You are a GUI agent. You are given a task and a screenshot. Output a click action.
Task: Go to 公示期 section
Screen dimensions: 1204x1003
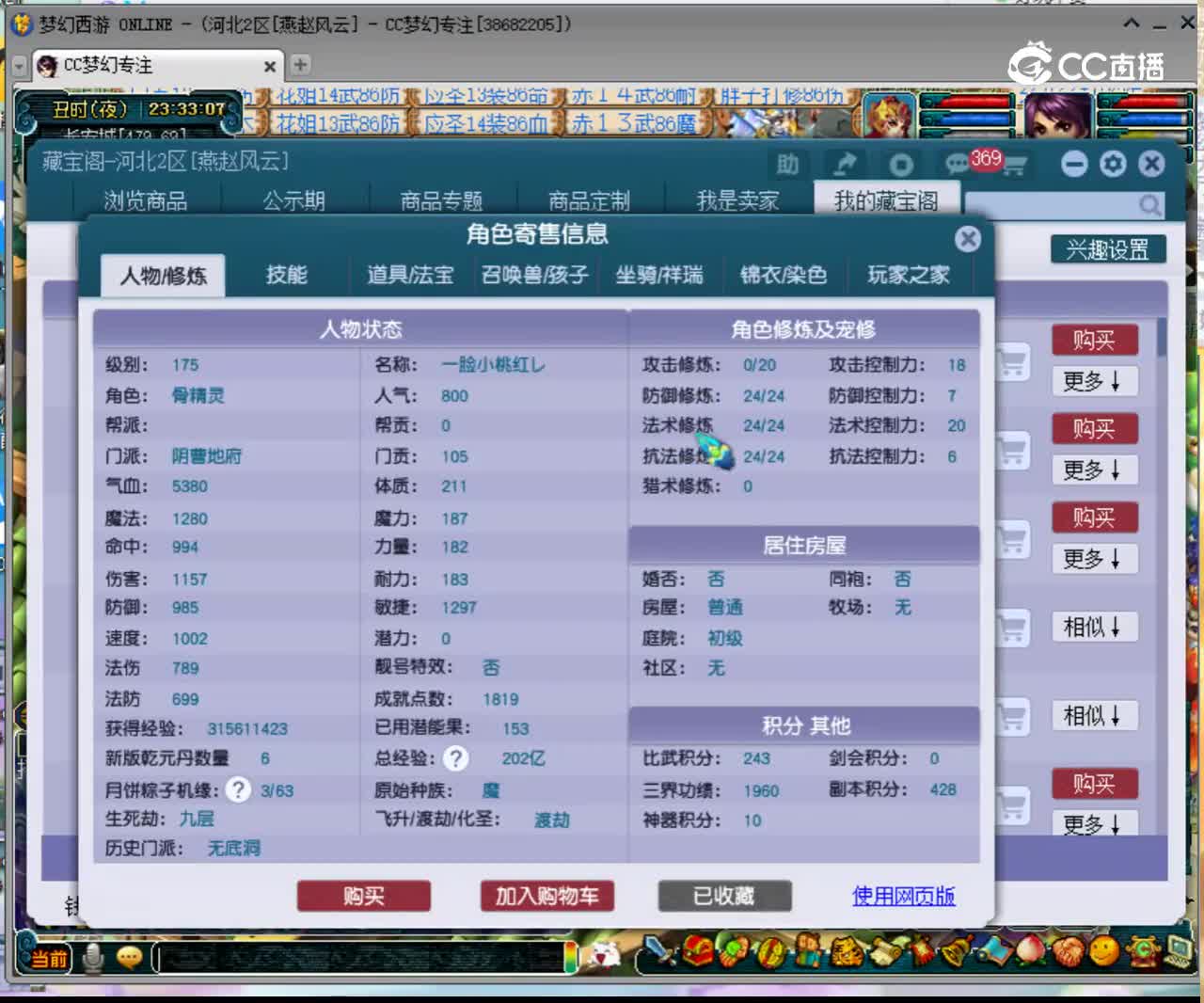[294, 200]
